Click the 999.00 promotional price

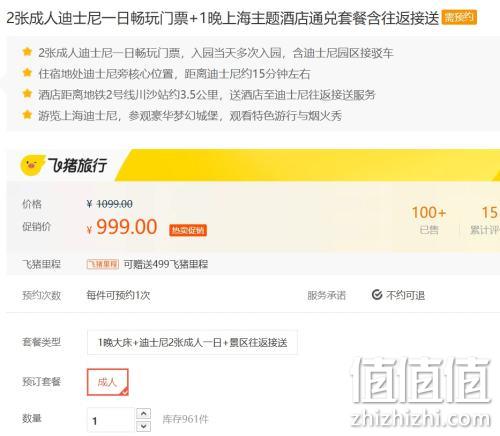(127, 227)
